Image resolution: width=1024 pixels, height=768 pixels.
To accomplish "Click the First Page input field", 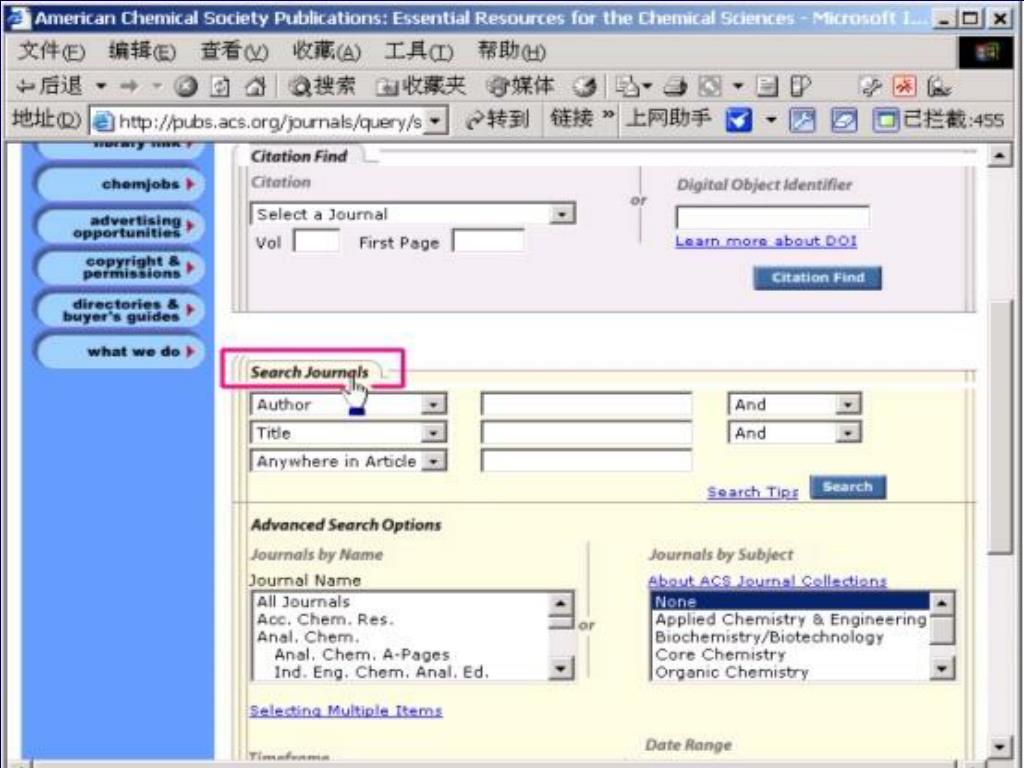I will 488,241.
